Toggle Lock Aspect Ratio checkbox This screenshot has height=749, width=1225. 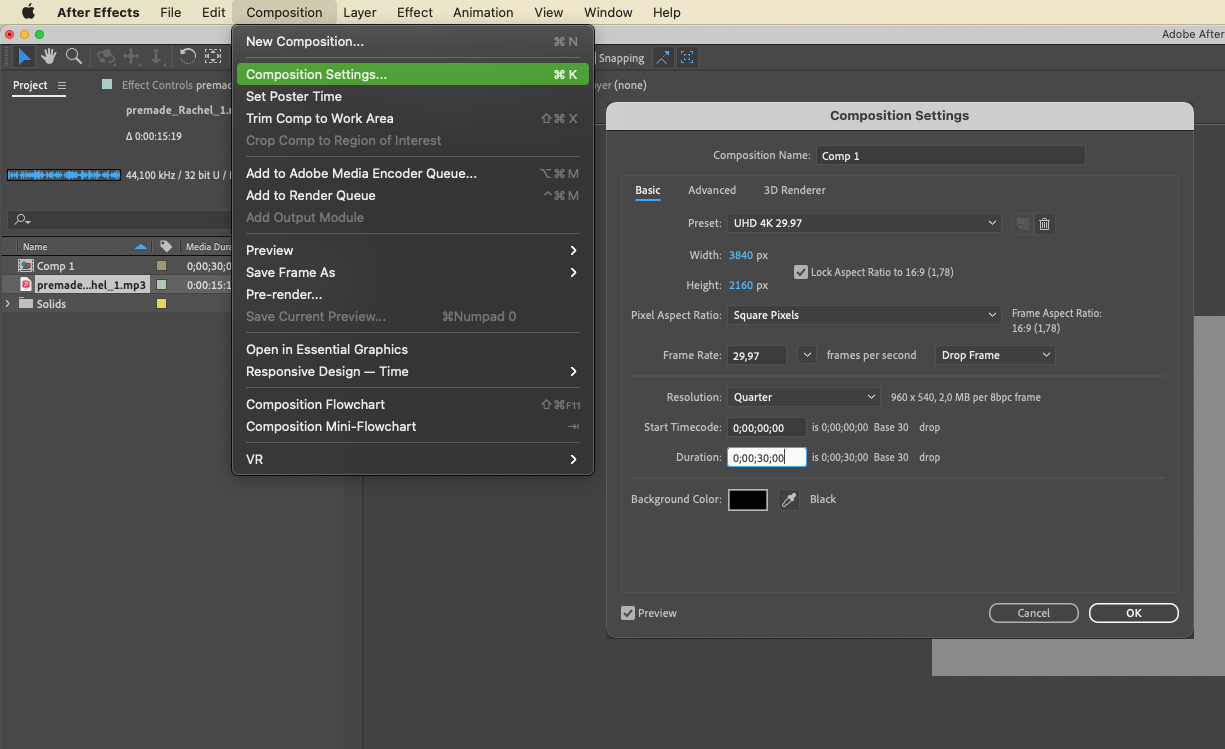(801, 272)
